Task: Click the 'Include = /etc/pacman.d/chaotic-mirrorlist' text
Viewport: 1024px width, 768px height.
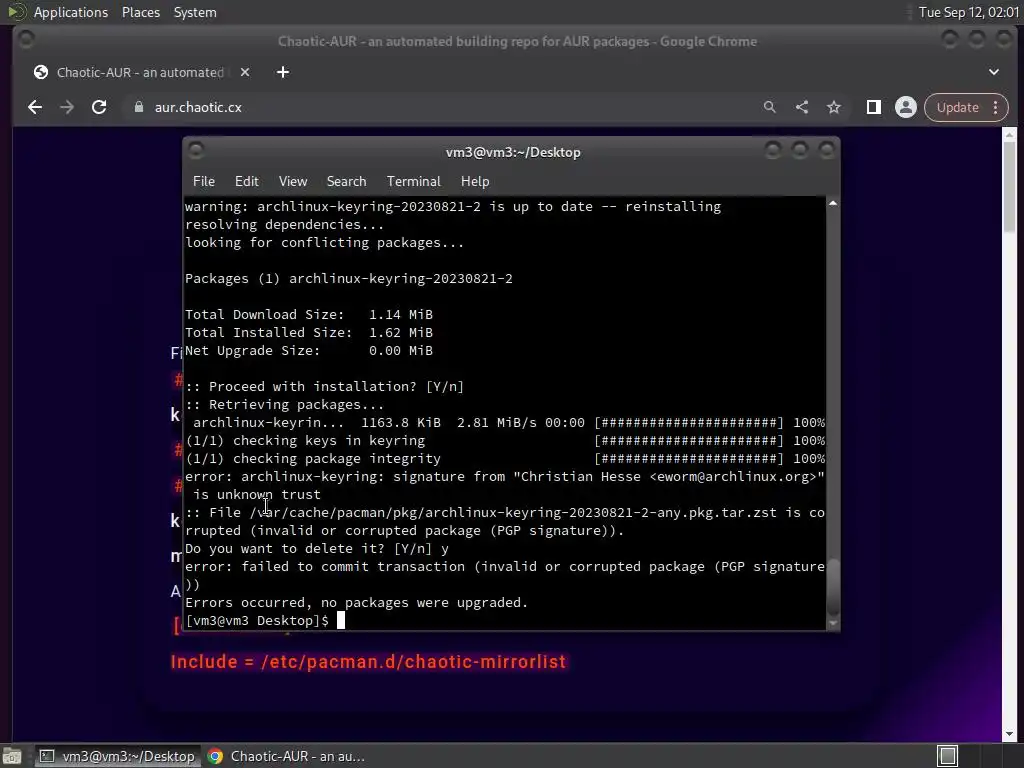Action: pyautogui.click(x=368, y=662)
